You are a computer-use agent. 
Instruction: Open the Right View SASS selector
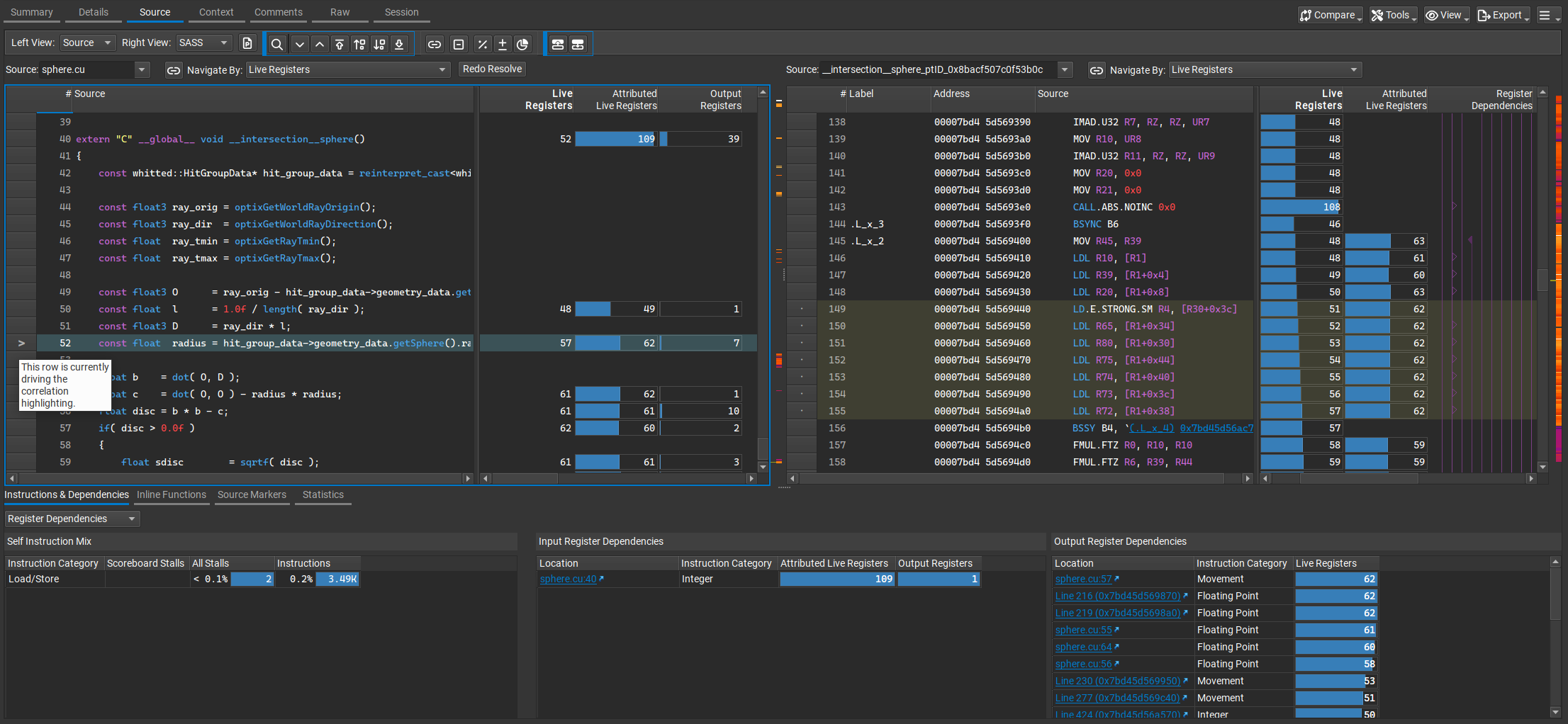click(x=203, y=43)
